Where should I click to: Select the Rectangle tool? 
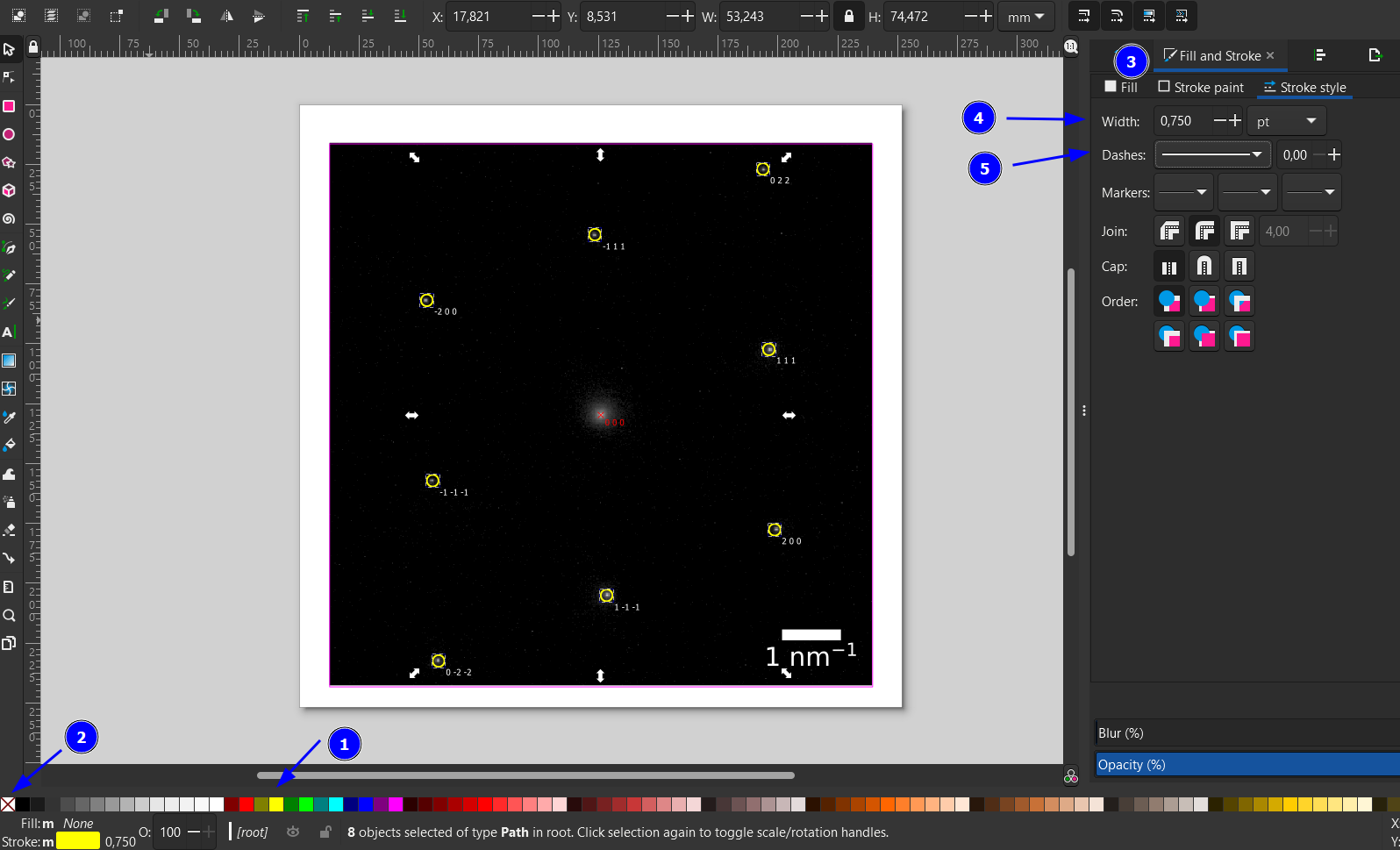click(9, 106)
